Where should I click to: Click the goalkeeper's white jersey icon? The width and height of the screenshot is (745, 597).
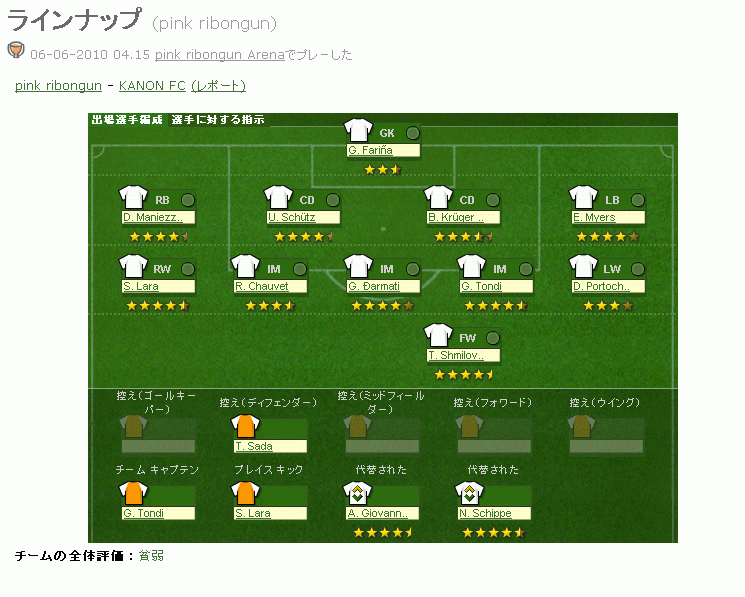(358, 130)
